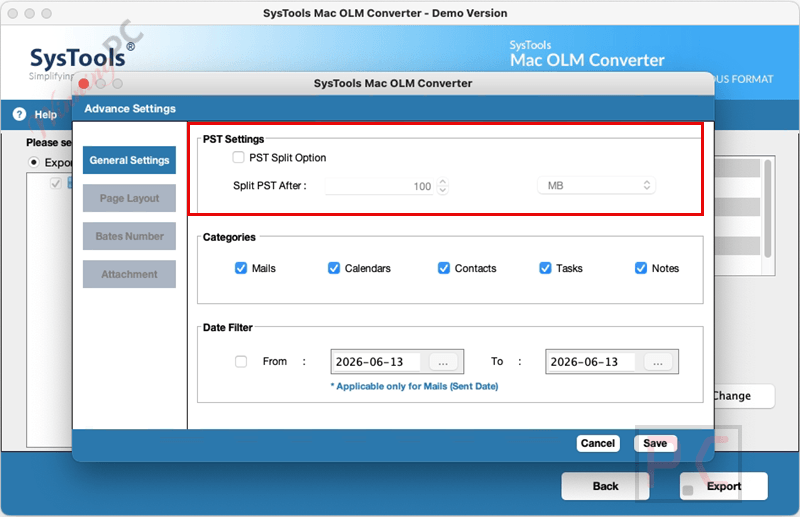This screenshot has width=800, height=517.
Task: Switch to the Page Layout tab
Action: (x=130, y=198)
